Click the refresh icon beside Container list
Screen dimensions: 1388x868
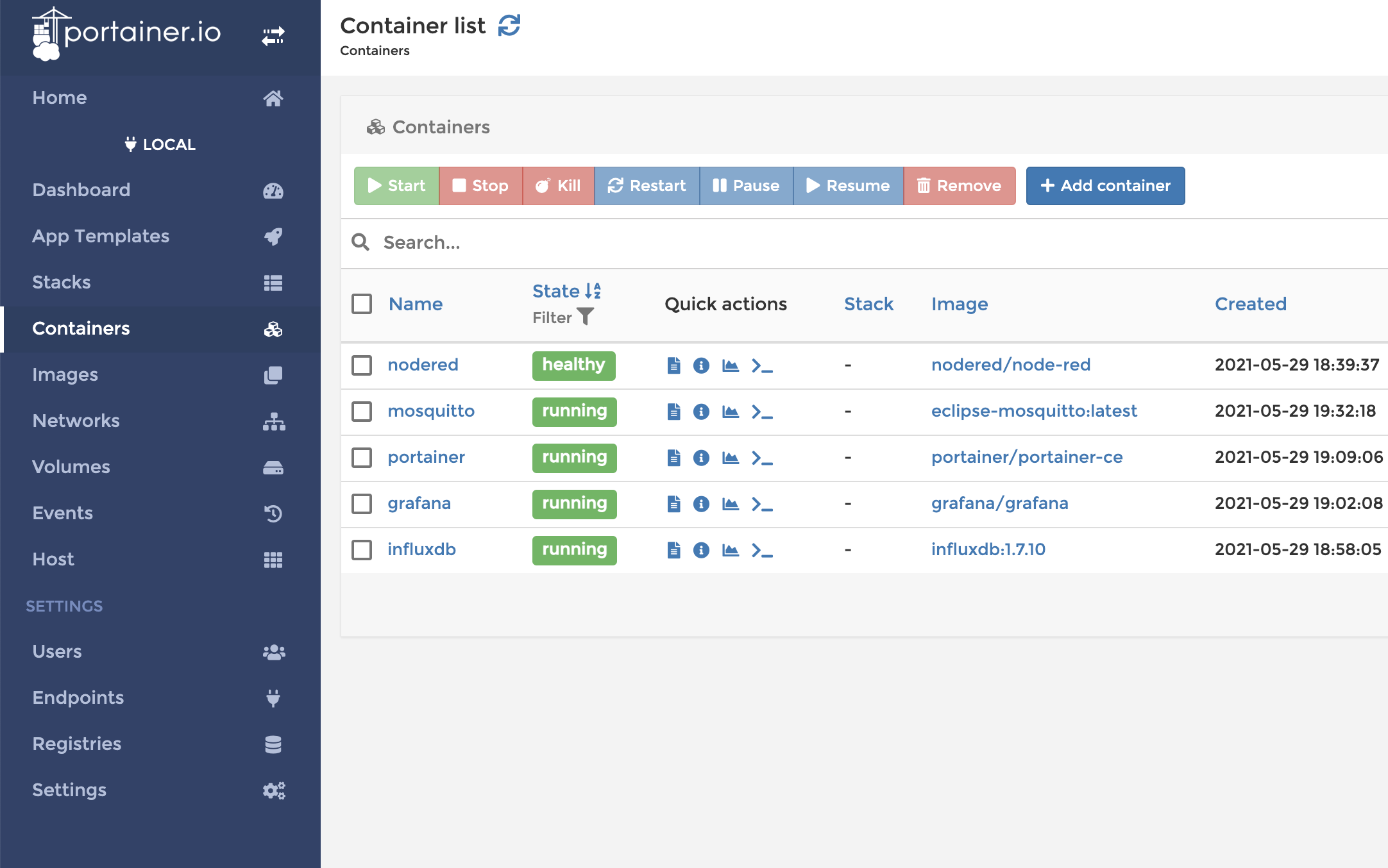click(509, 26)
